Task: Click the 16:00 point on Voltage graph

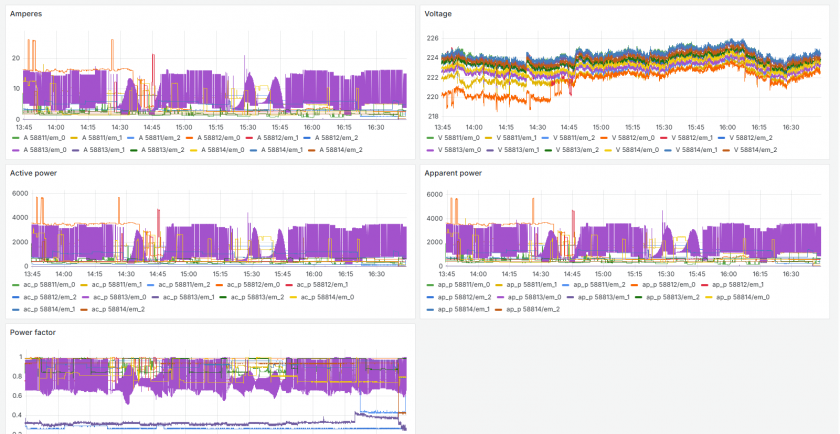Action: [x=727, y=75]
